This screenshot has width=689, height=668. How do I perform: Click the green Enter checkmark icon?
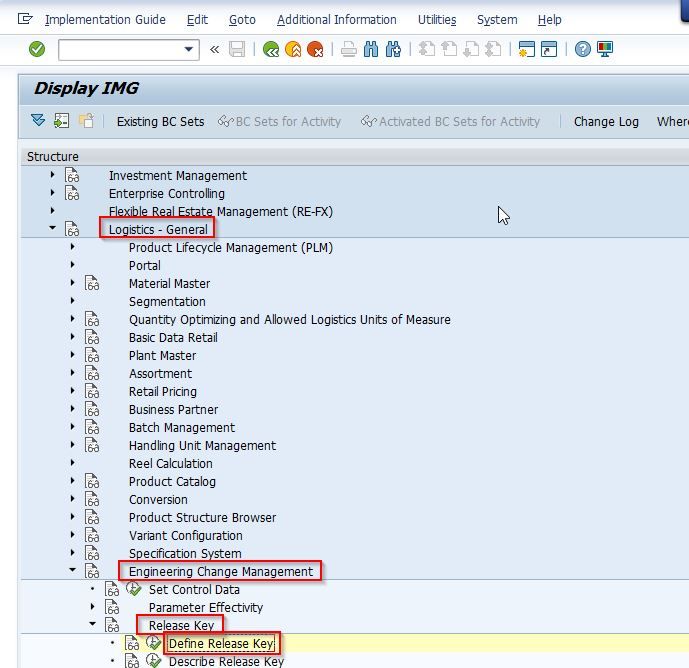coord(37,49)
